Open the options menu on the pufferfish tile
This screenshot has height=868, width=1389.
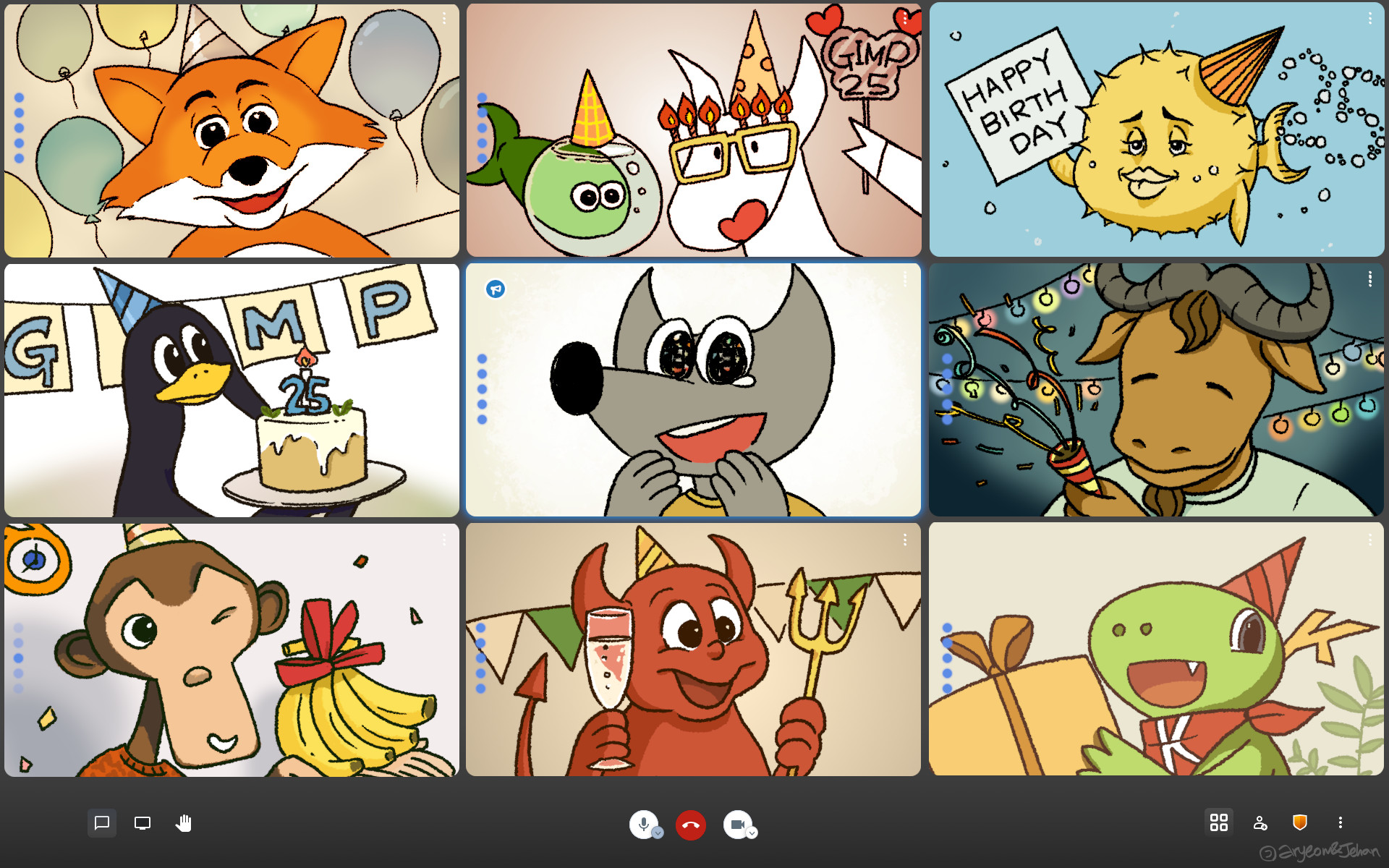point(1370,18)
